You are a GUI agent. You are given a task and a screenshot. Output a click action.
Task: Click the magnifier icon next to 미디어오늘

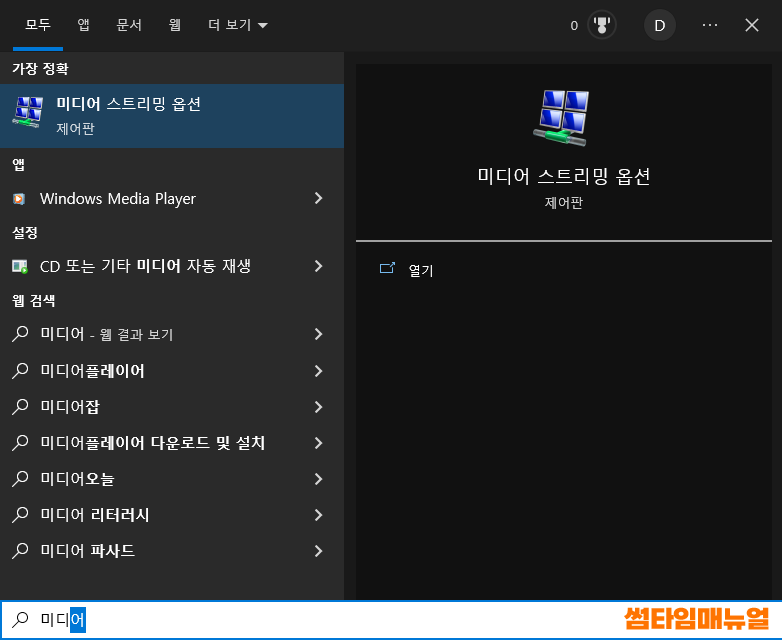coord(20,478)
